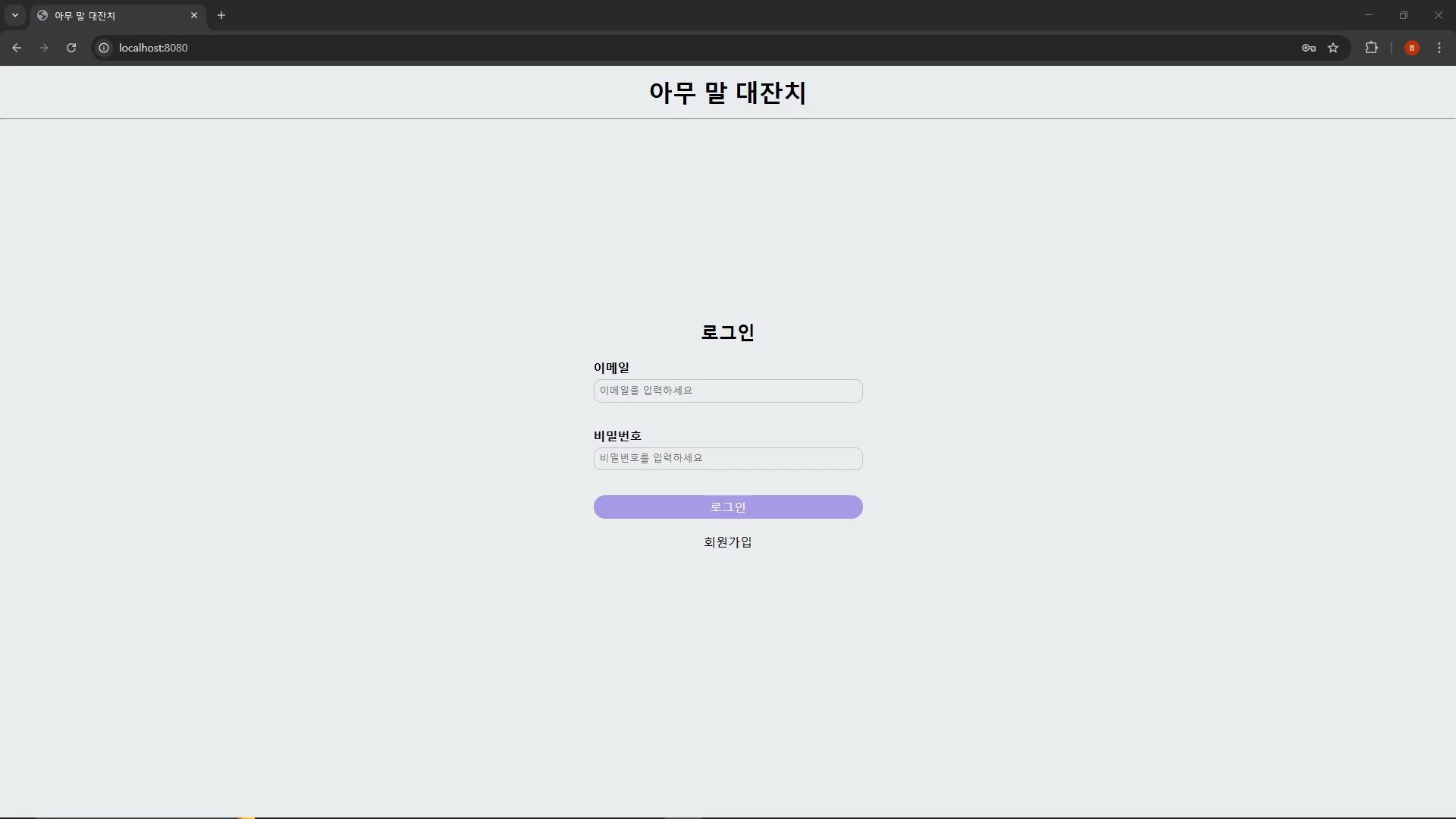
Task: Minimize the browser window
Action: coord(1369,15)
